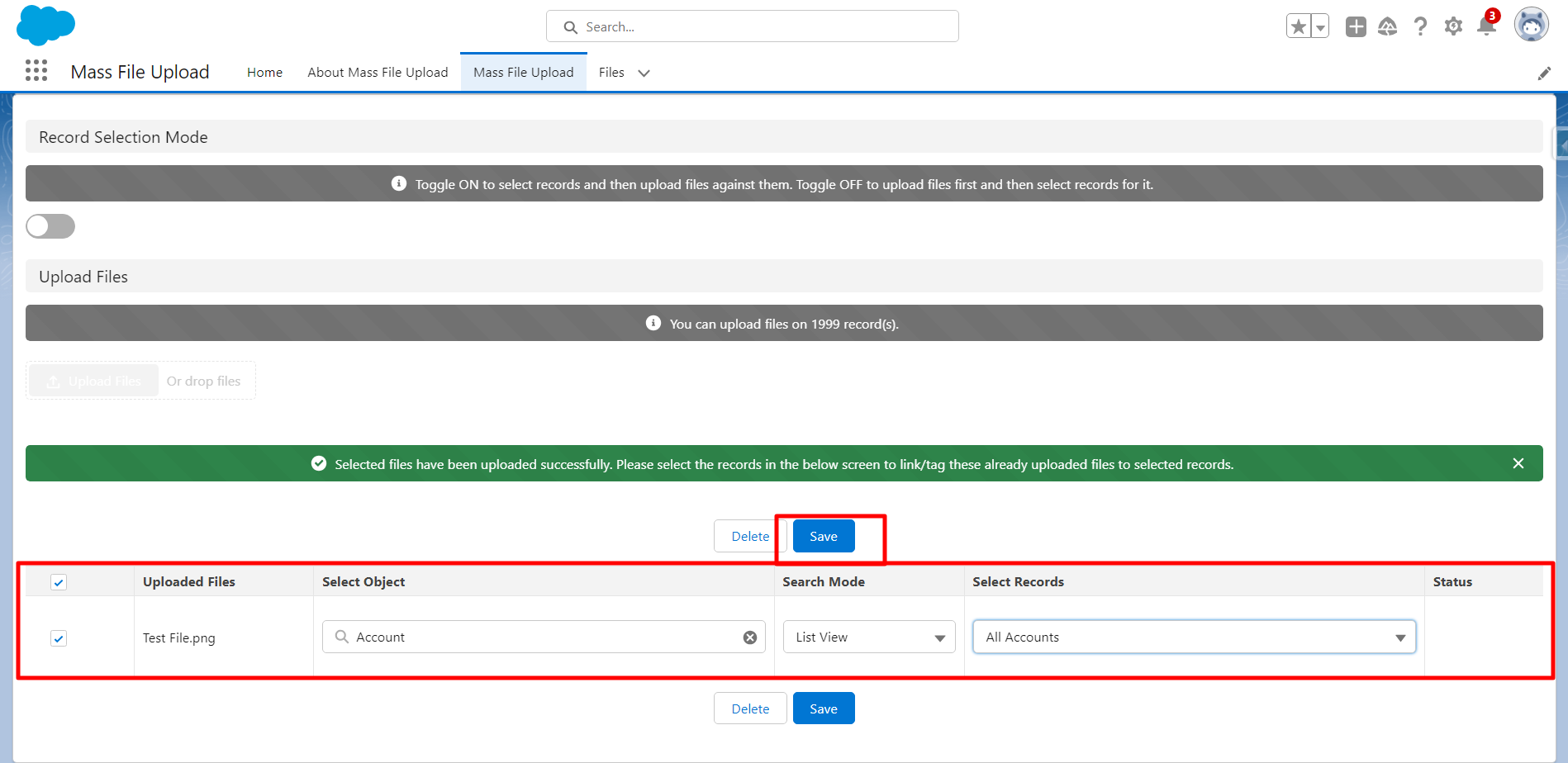Click the Upload Files button
1568x763 pixels.
pos(93,381)
